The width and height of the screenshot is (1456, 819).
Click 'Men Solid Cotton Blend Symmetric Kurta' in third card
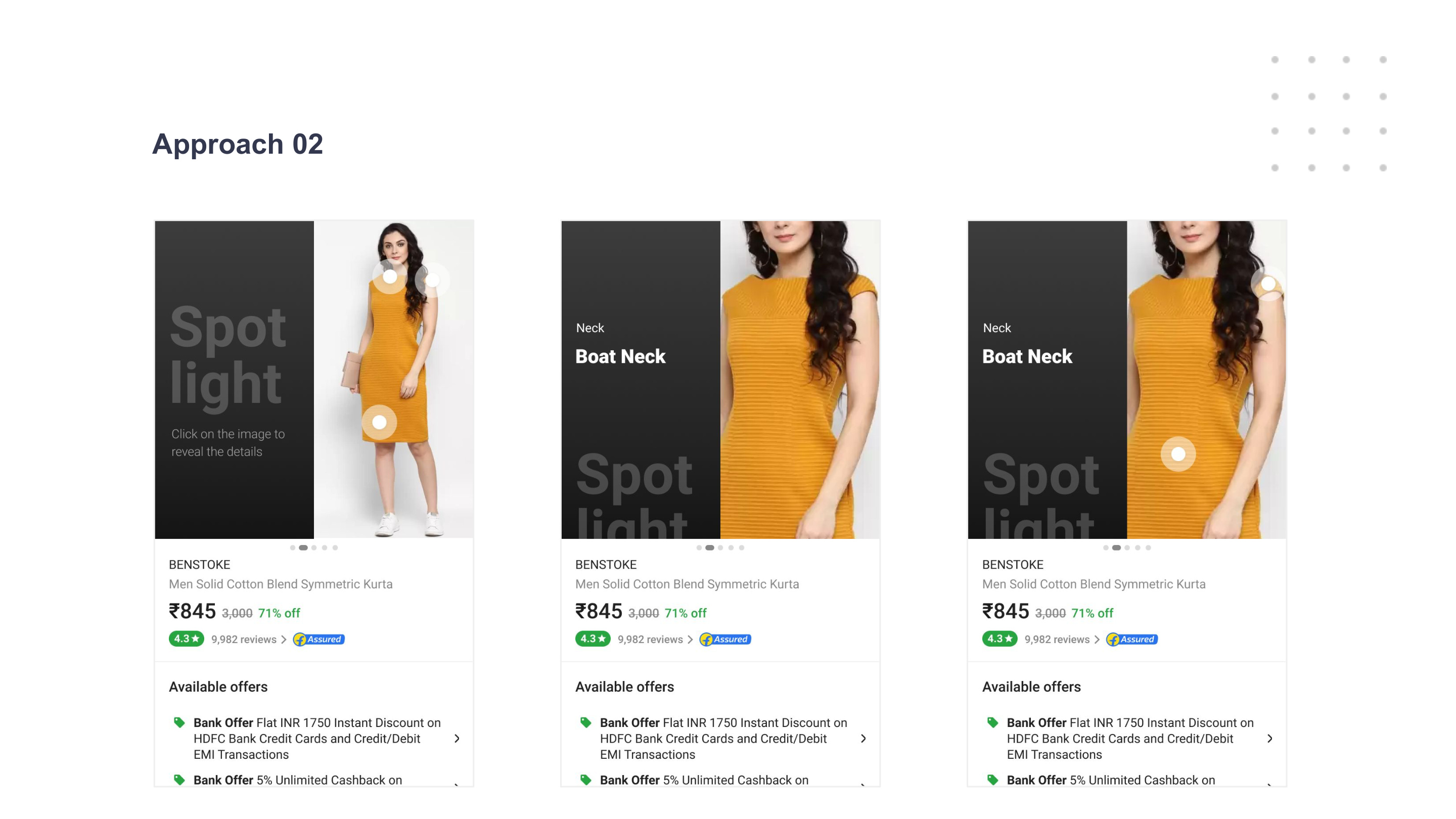coord(1094,584)
